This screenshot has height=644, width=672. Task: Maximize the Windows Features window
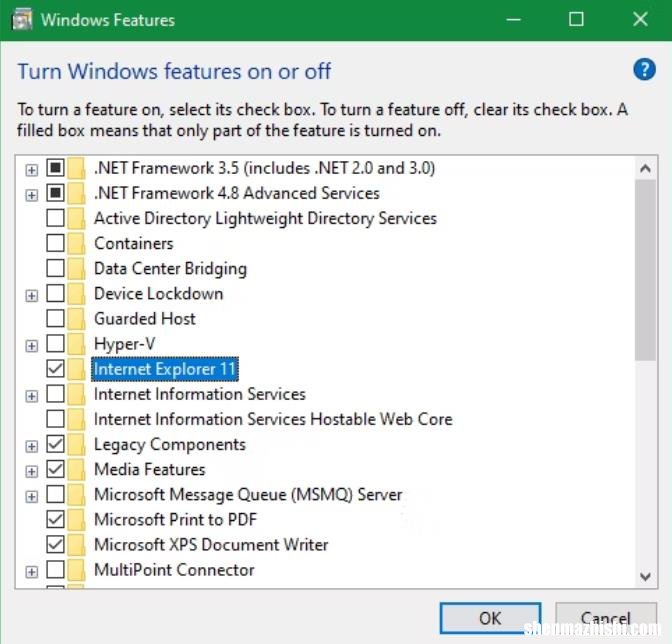[576, 20]
